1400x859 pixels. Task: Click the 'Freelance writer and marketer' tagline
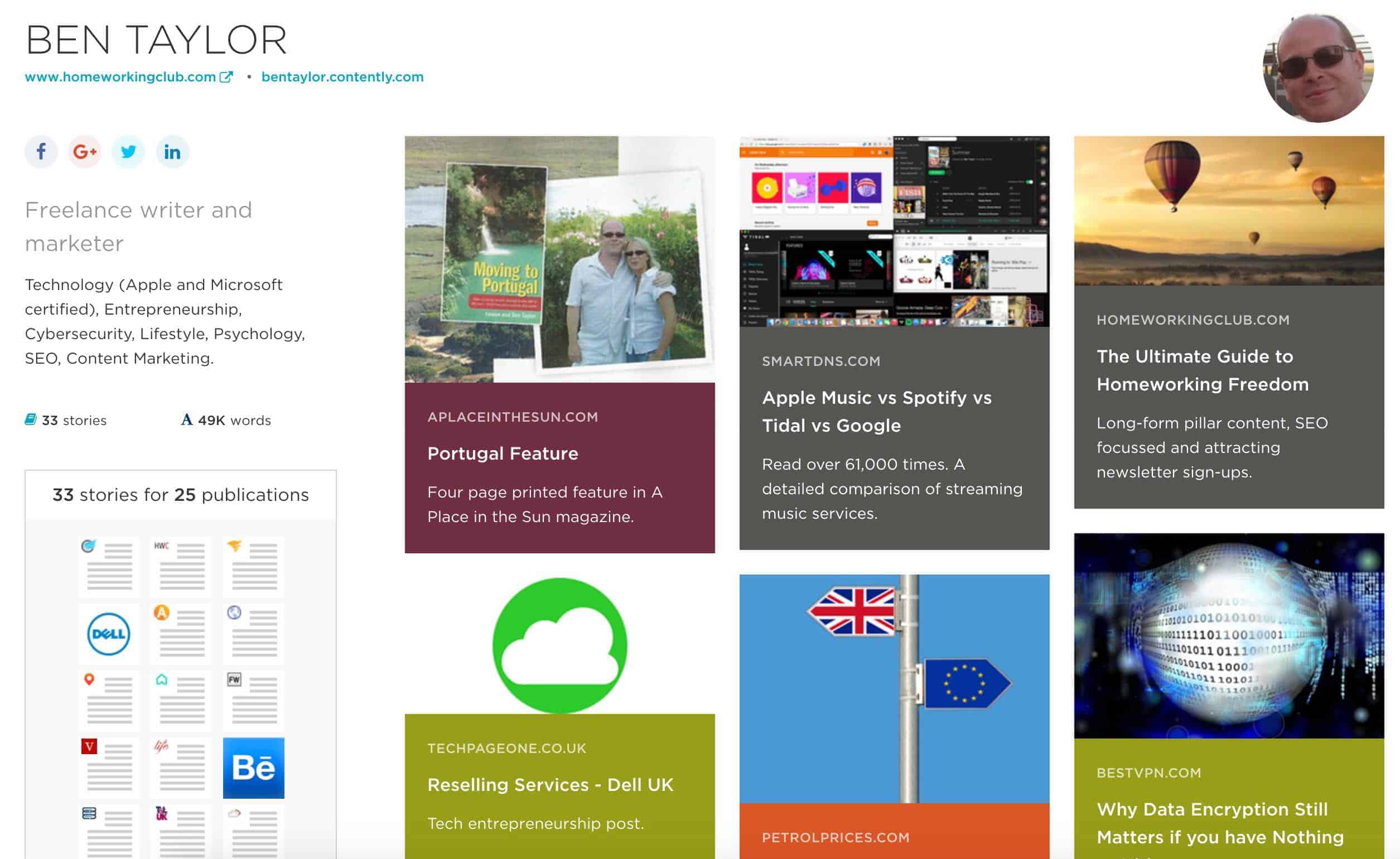tap(138, 226)
